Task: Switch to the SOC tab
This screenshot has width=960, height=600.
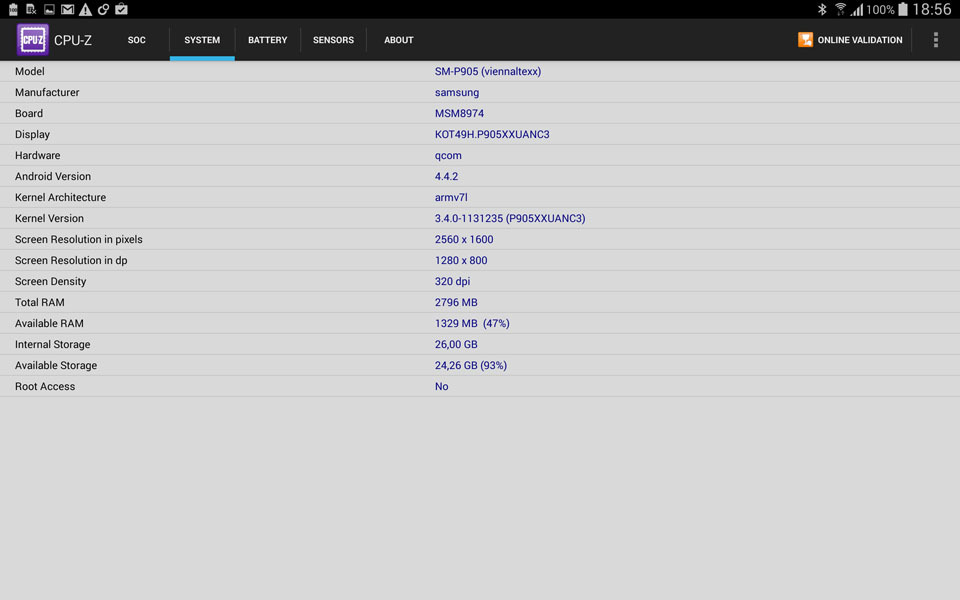Action: (x=137, y=40)
